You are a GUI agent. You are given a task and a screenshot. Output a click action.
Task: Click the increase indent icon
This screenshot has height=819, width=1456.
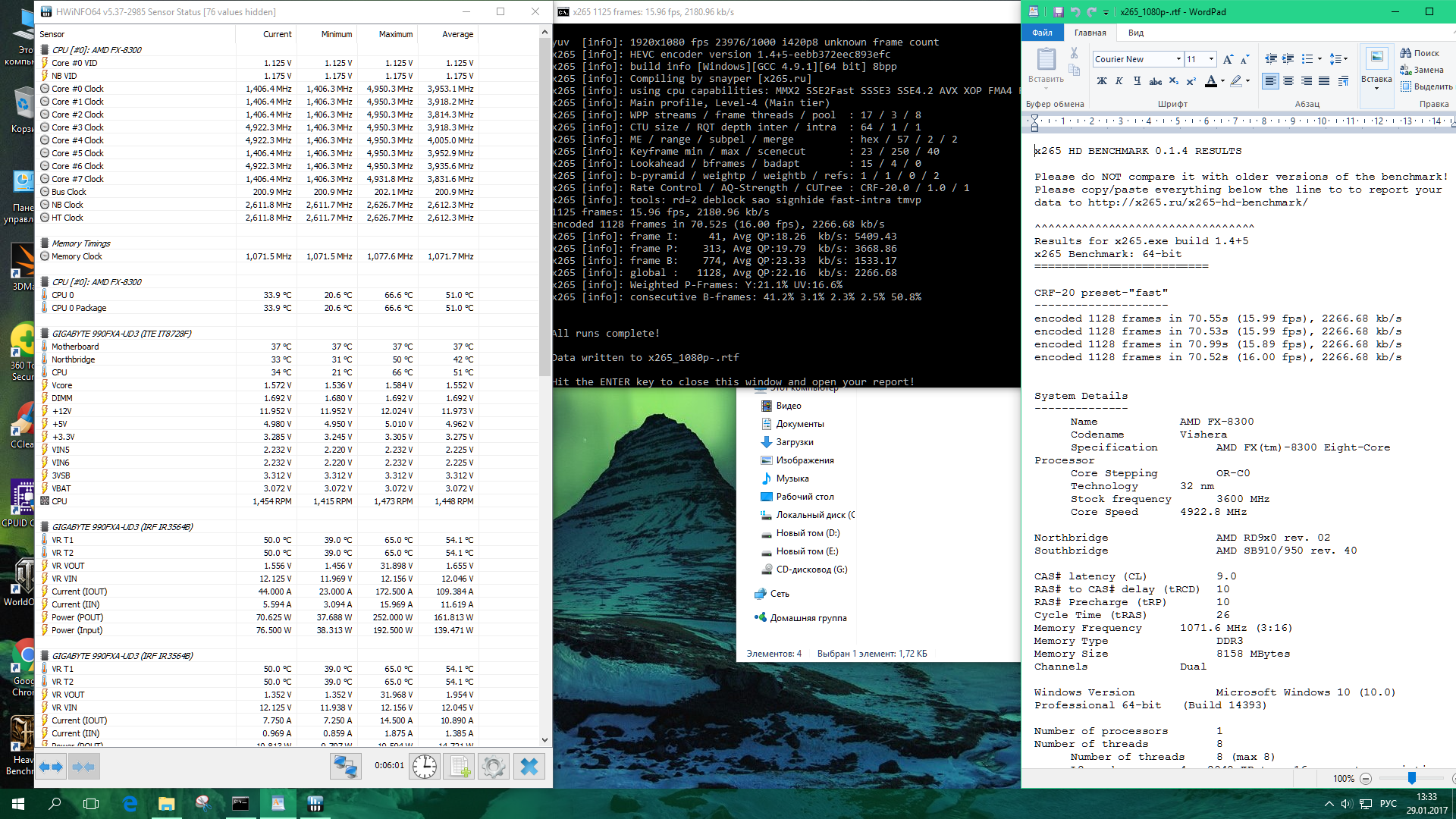[x=1288, y=59]
